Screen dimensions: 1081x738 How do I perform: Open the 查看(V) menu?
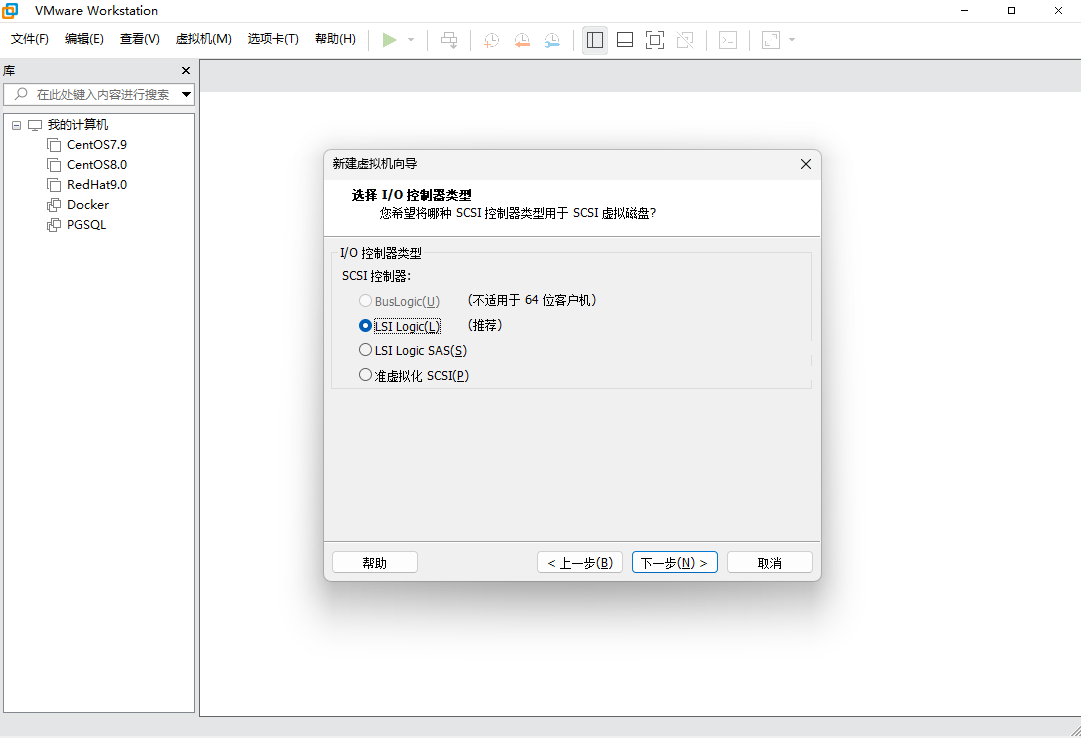tap(139, 39)
